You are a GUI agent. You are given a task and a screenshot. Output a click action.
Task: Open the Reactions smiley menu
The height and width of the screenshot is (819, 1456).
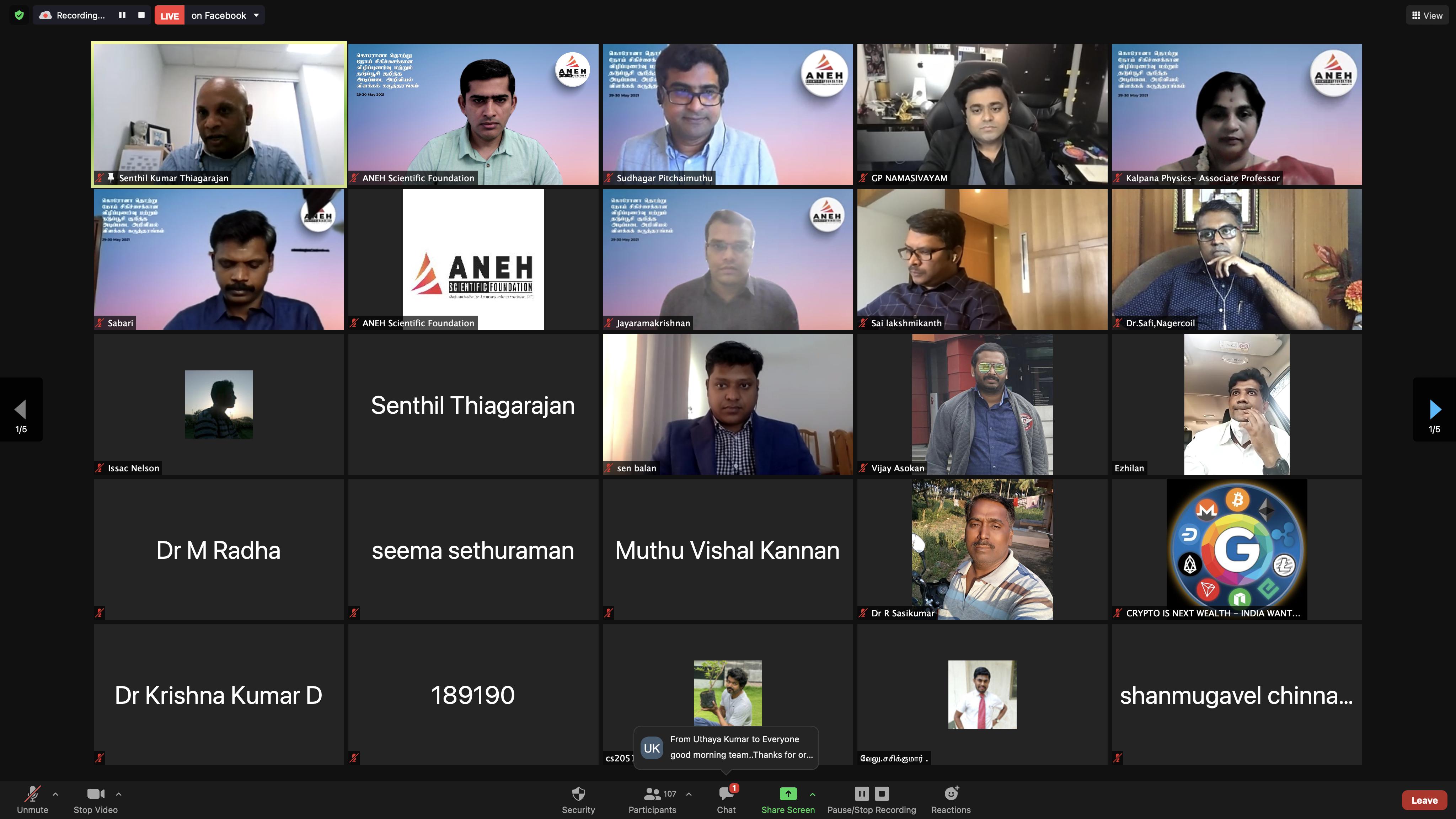point(951,794)
